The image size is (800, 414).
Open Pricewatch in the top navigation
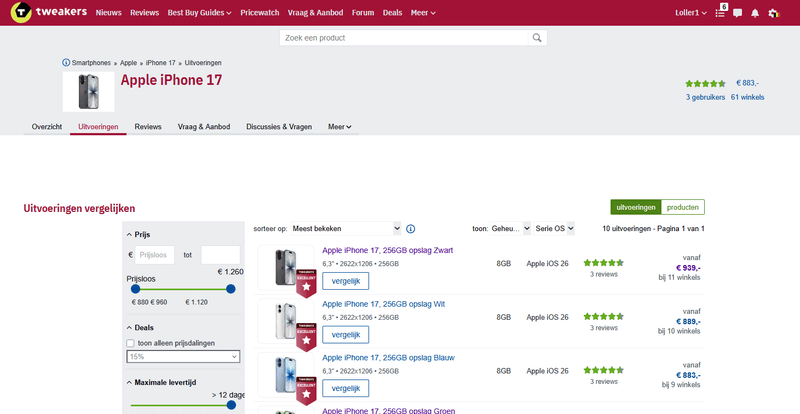[x=260, y=13]
